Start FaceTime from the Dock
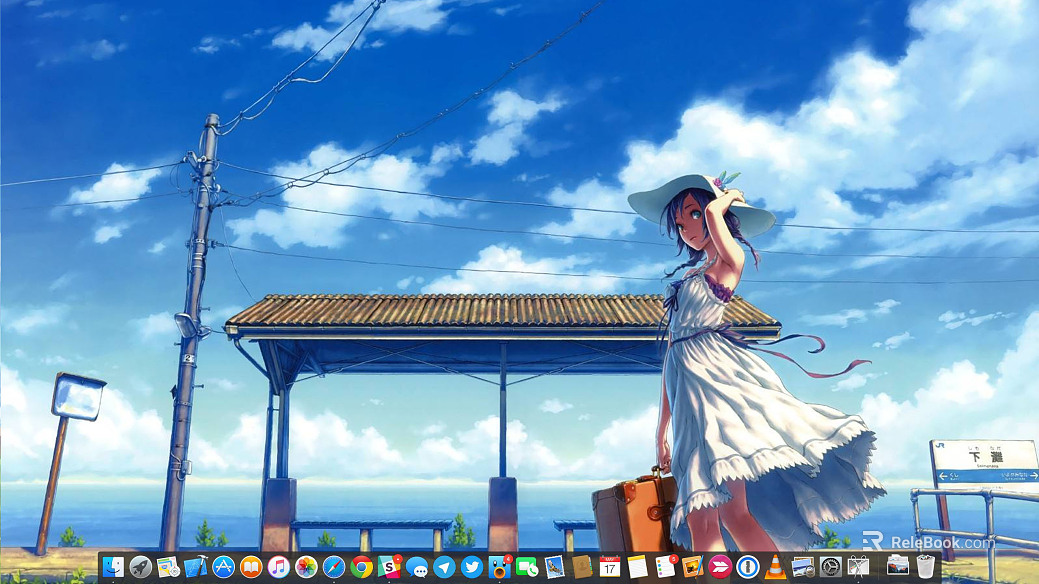Screen dimensions: 1039x584 [527, 567]
